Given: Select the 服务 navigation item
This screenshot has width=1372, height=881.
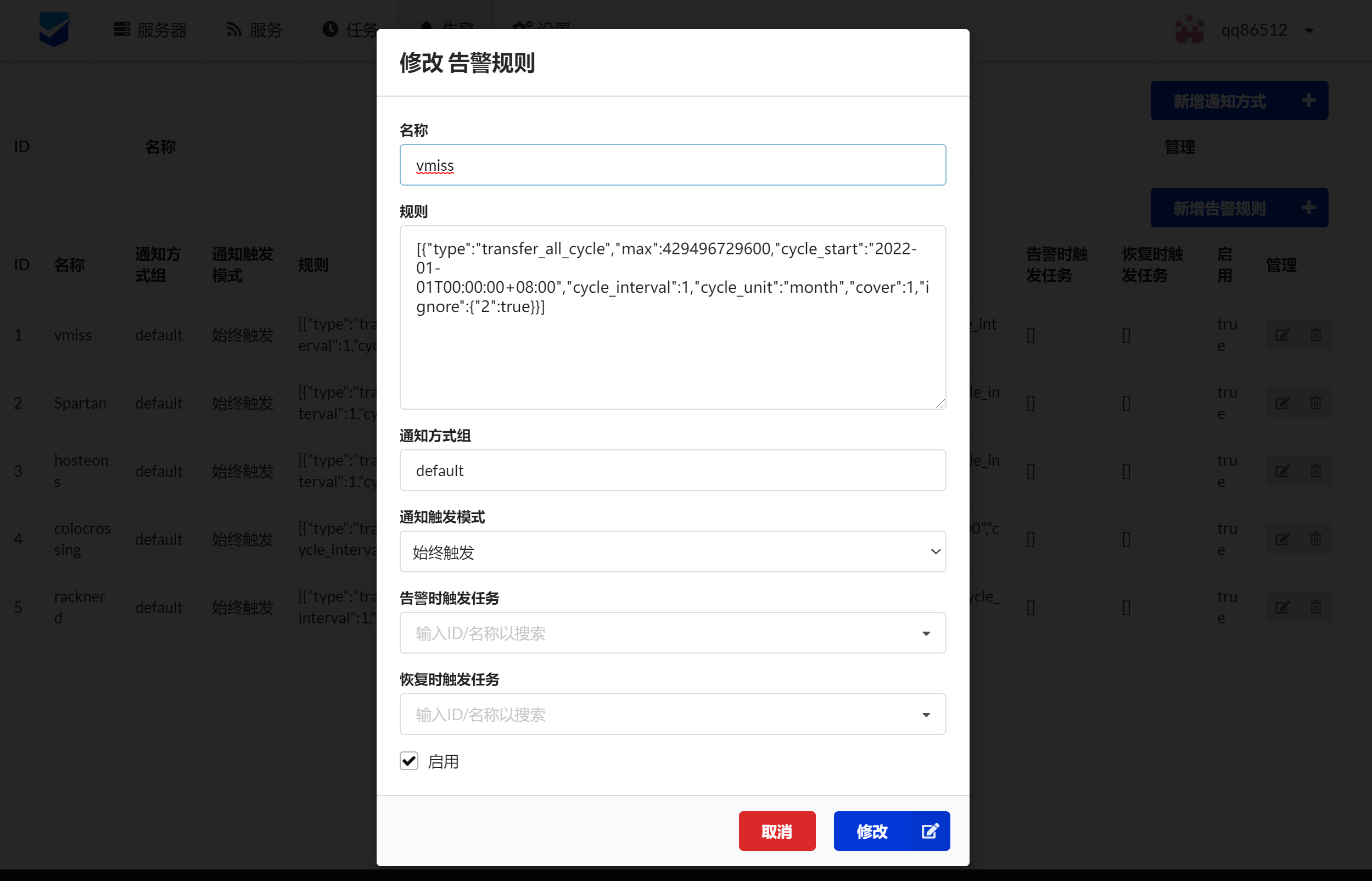Looking at the screenshot, I should (254, 30).
